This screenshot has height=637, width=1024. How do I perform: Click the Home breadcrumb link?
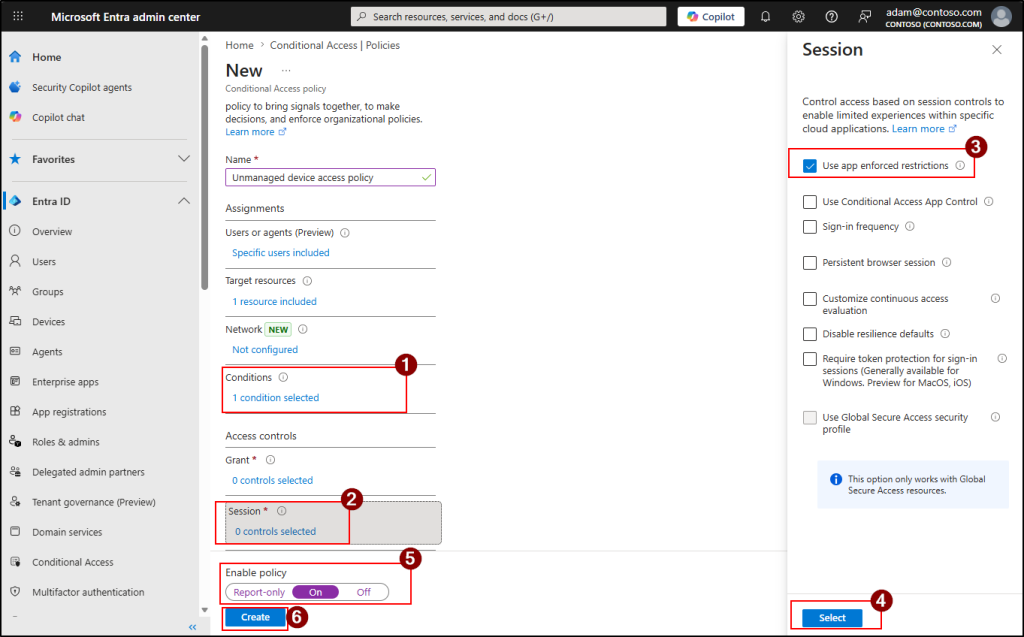(x=239, y=45)
